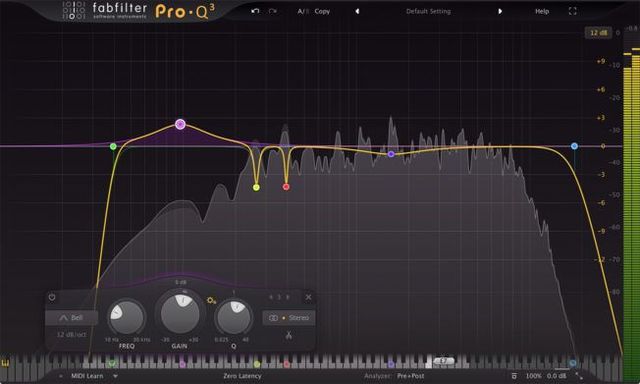Open the 12 dB display range selector

(x=598, y=33)
